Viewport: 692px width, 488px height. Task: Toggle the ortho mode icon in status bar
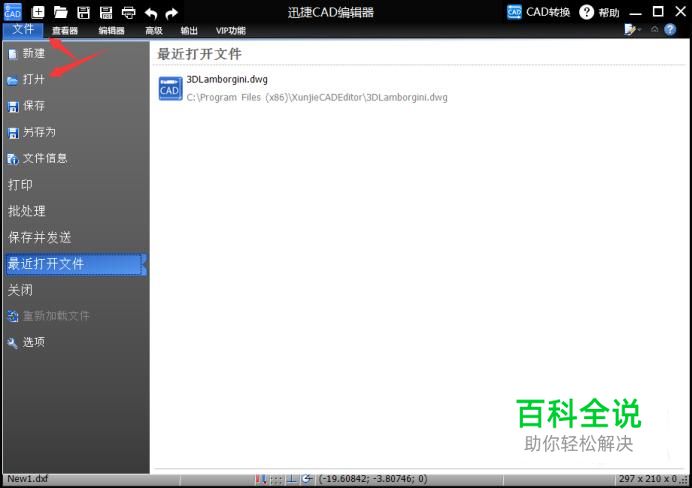point(291,479)
